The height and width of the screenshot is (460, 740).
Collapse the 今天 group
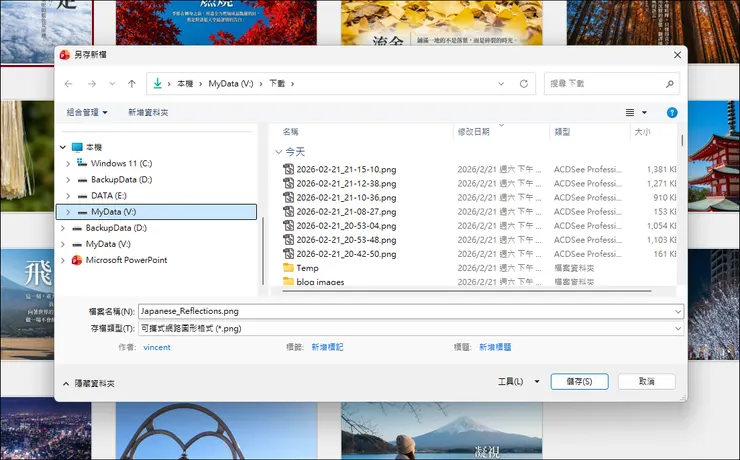coord(278,152)
